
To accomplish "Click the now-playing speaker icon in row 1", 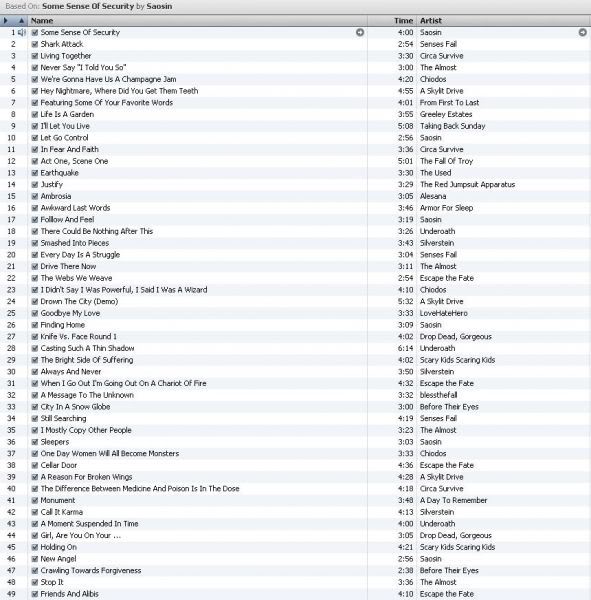I will point(22,33).
